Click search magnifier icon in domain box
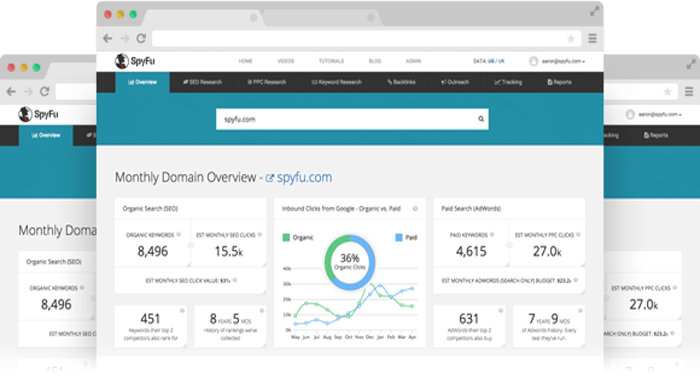 click(481, 119)
